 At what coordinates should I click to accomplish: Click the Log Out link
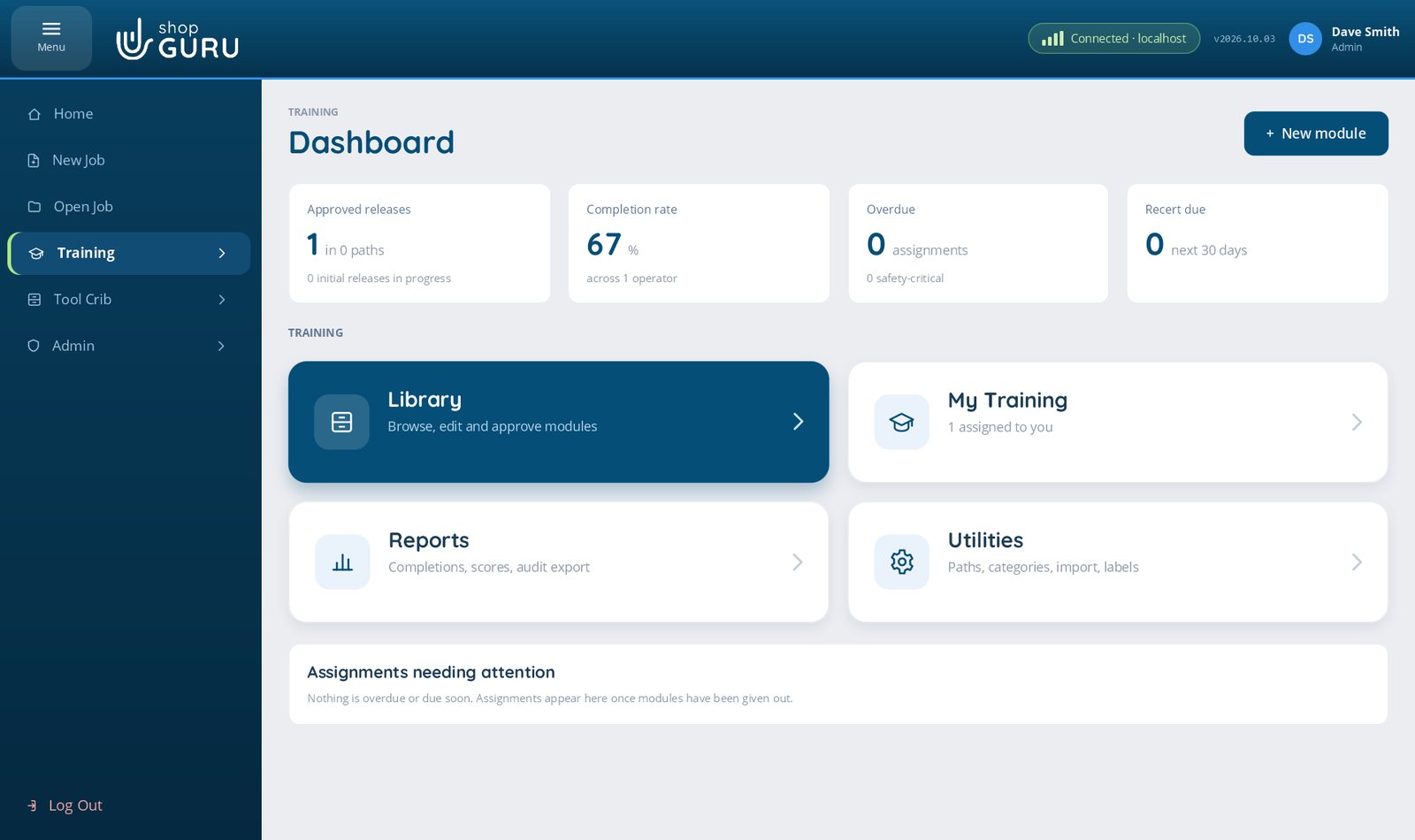pos(65,806)
